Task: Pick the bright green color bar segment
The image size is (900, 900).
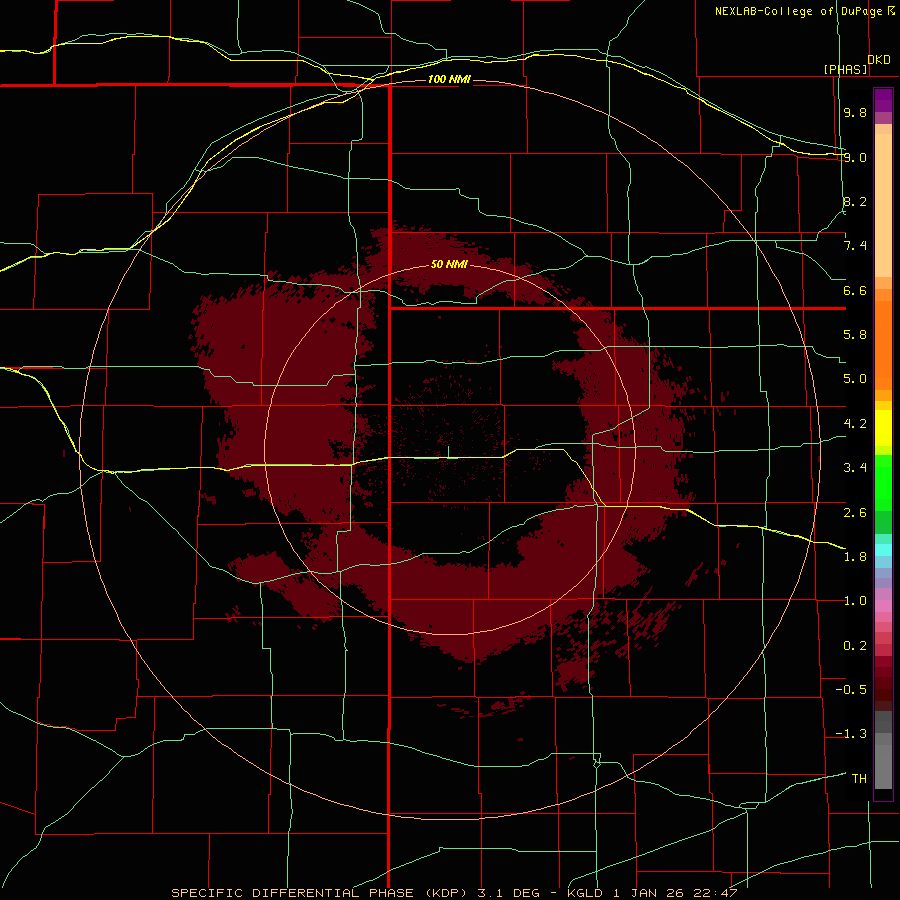Action: coord(883,484)
